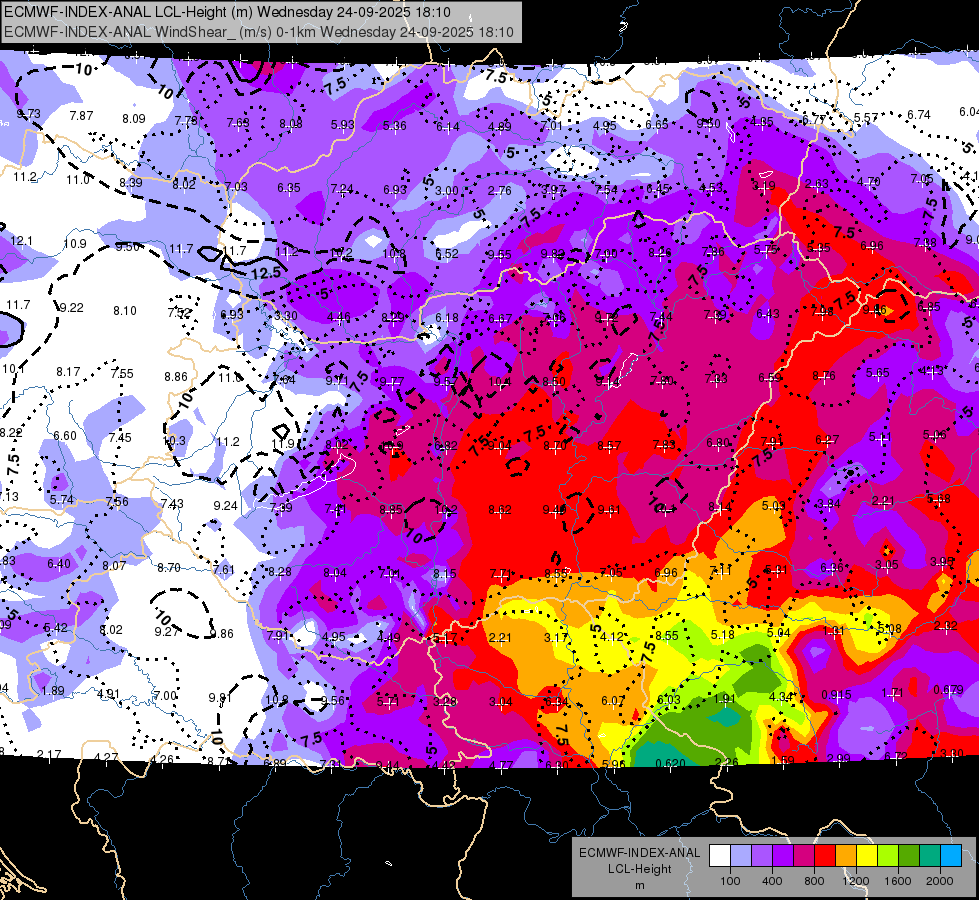Viewport: 979px width, 900px height.
Task: Click the shear value '9.22'
Action: [x=71, y=307]
